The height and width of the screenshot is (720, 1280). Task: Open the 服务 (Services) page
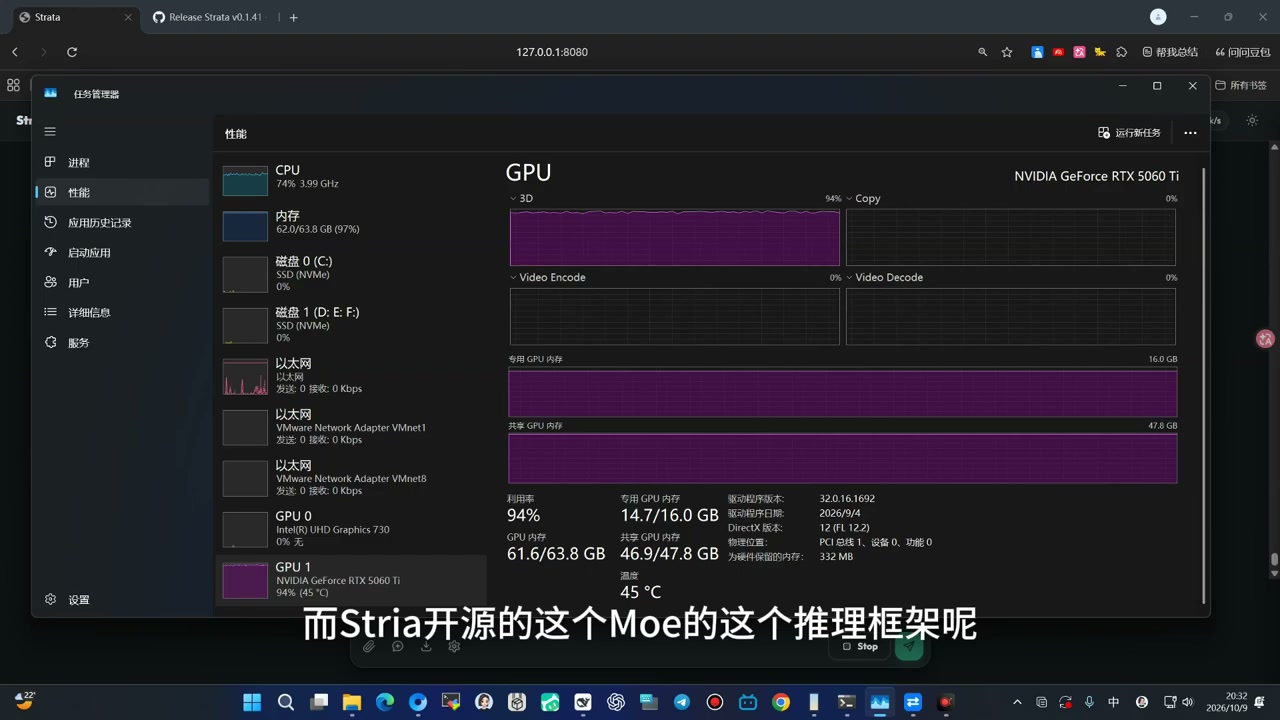pyautogui.click(x=122, y=342)
